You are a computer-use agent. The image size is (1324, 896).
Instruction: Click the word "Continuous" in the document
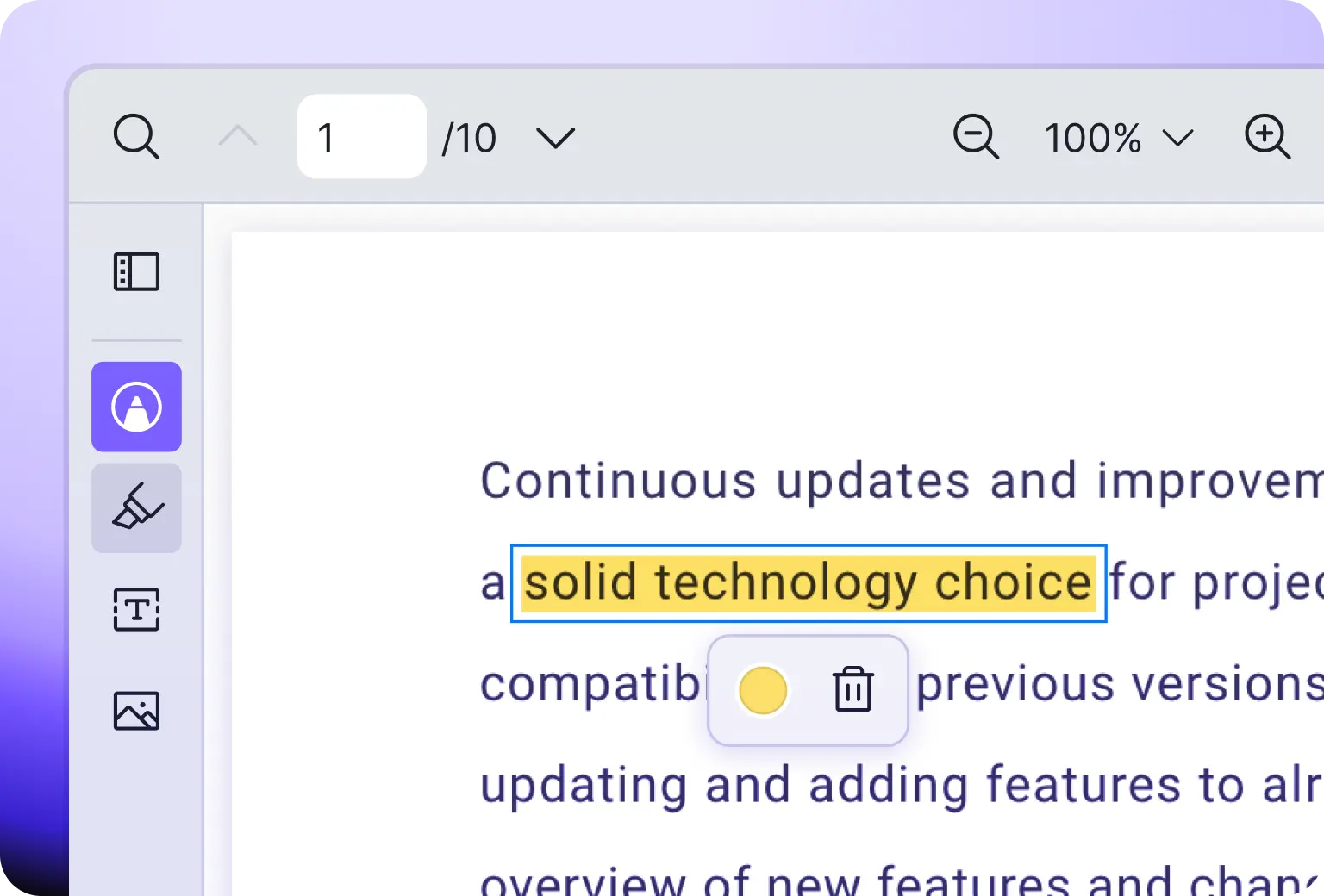618,481
